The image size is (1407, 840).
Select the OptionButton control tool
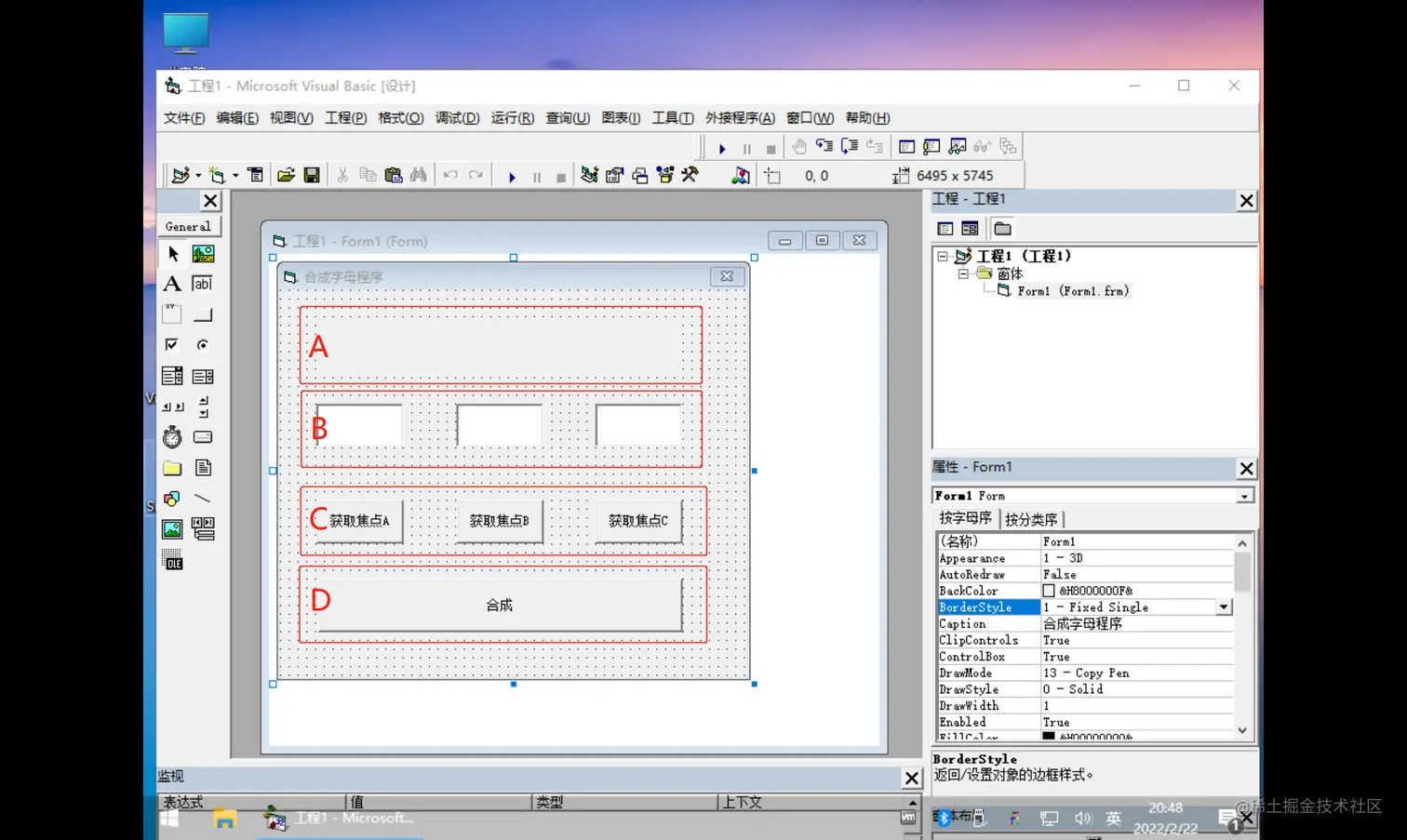click(203, 345)
